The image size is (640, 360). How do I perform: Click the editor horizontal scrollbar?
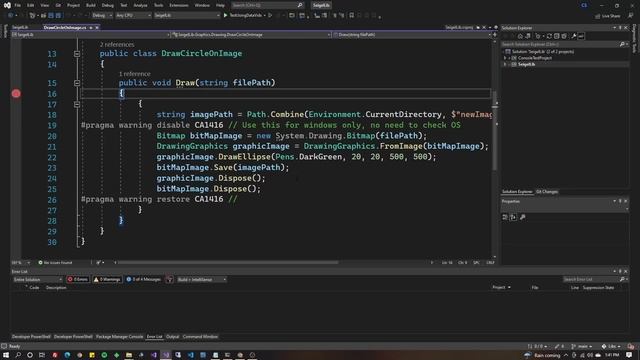227,262
